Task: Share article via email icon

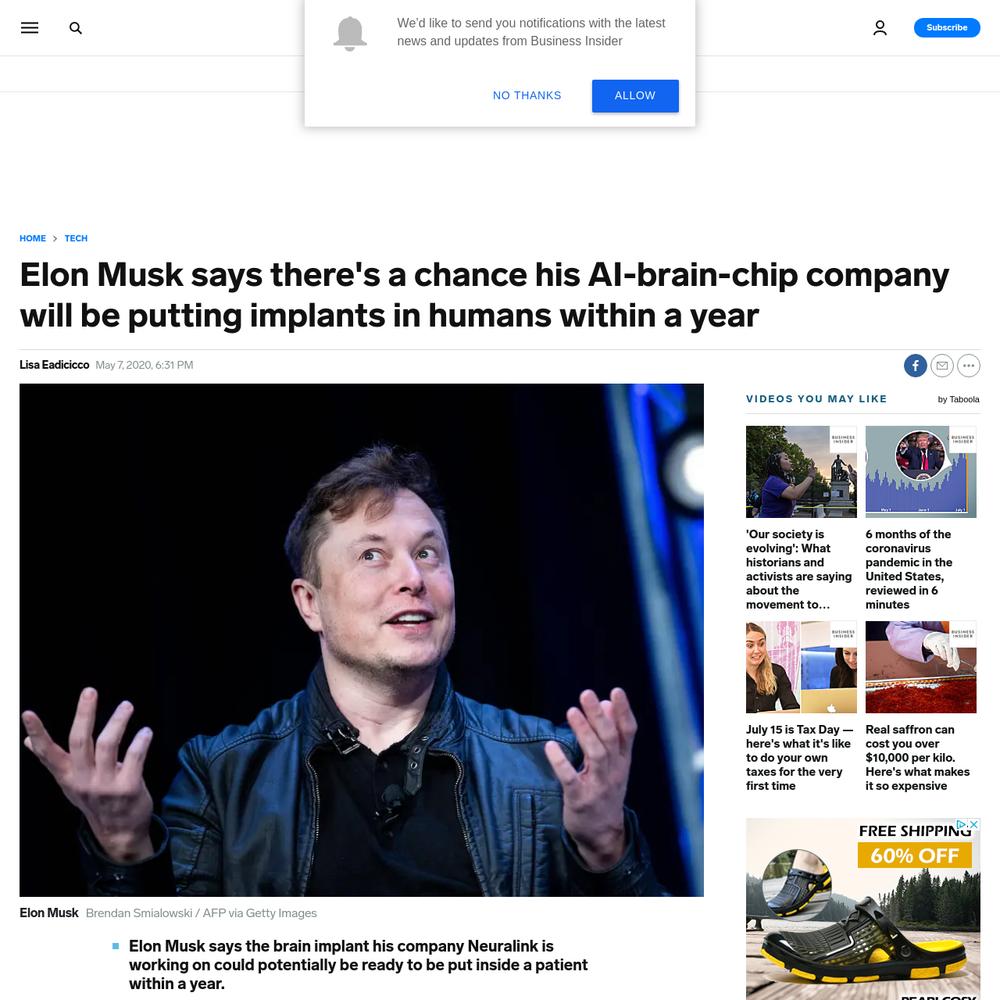Action: [942, 365]
